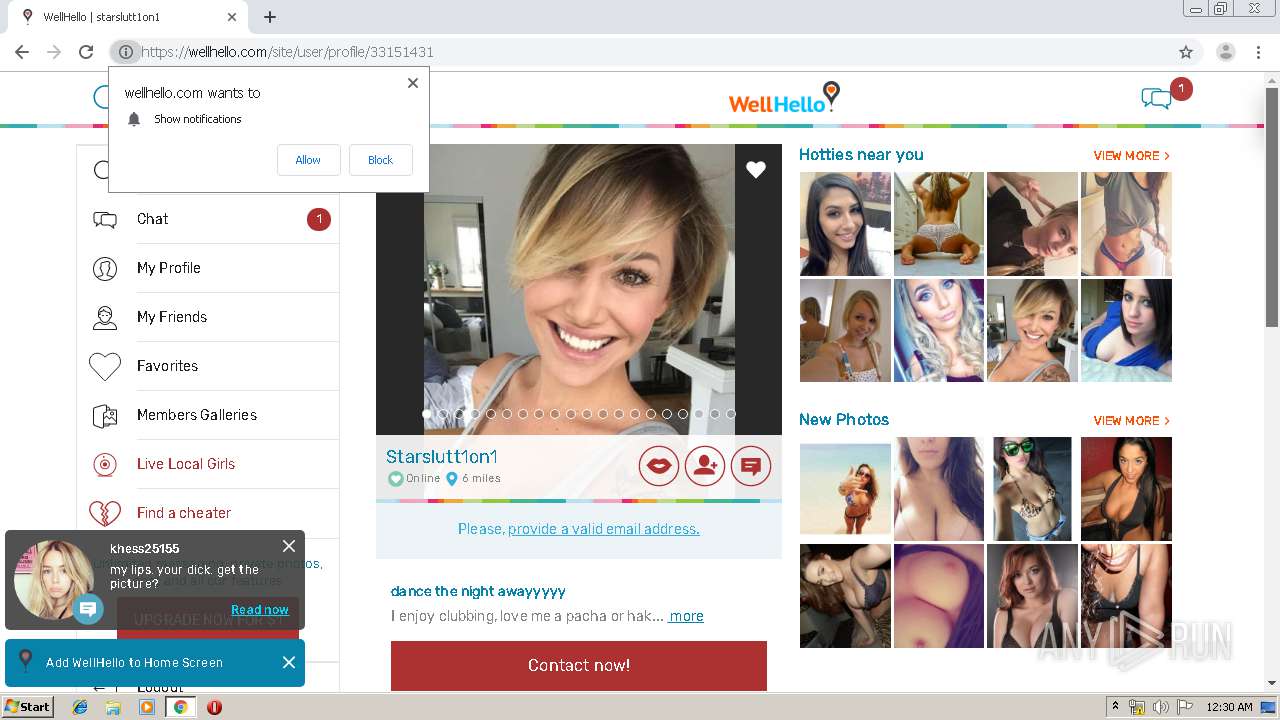Open first Hotties near you thumbnail
Screen dimensions: 1280x720
845,224
